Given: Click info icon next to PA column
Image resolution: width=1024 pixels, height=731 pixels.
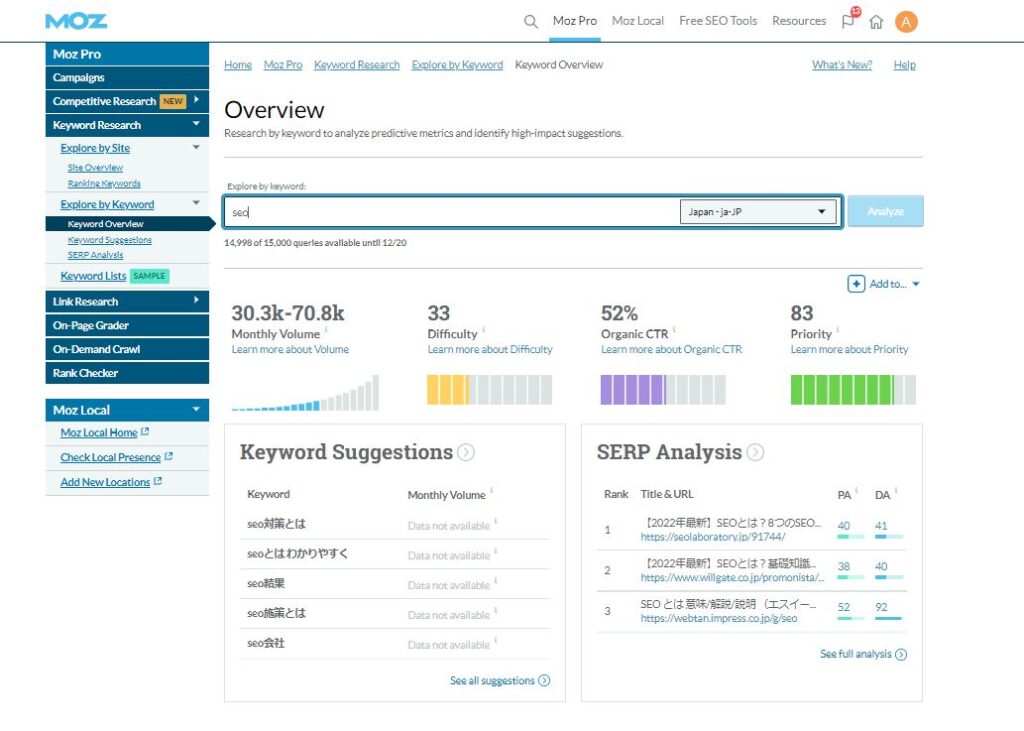Looking at the screenshot, I should click(x=856, y=490).
